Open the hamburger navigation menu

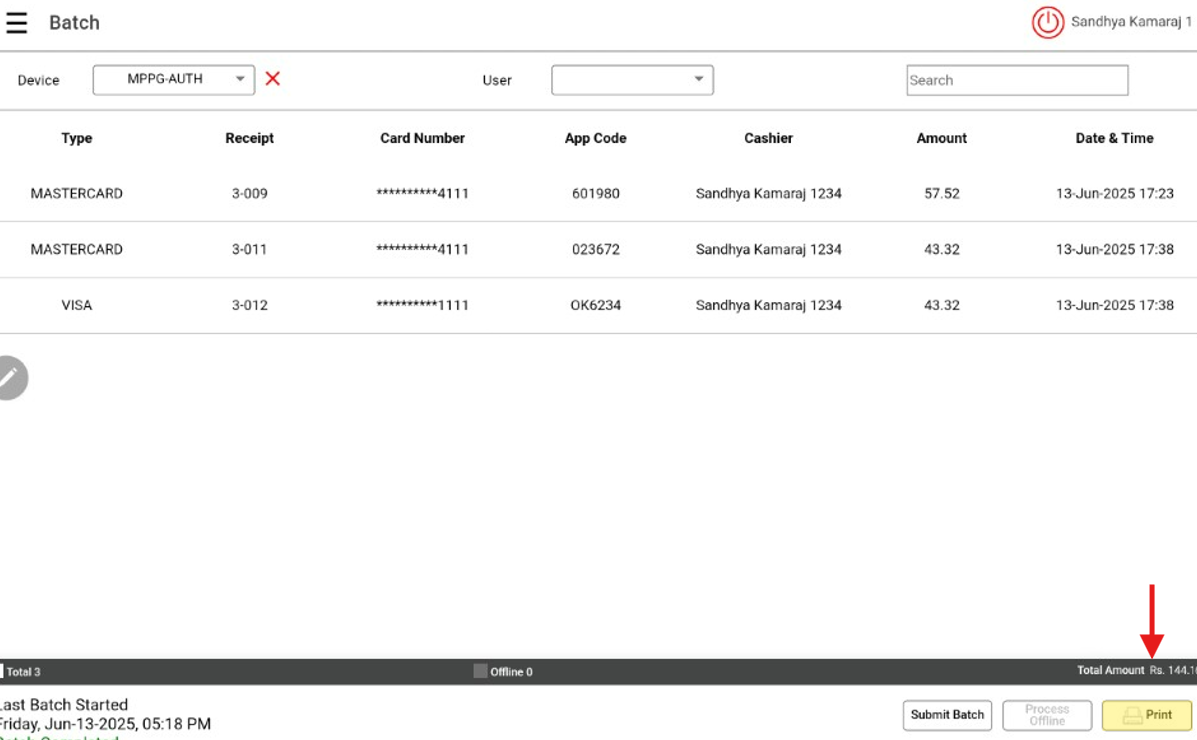16,23
